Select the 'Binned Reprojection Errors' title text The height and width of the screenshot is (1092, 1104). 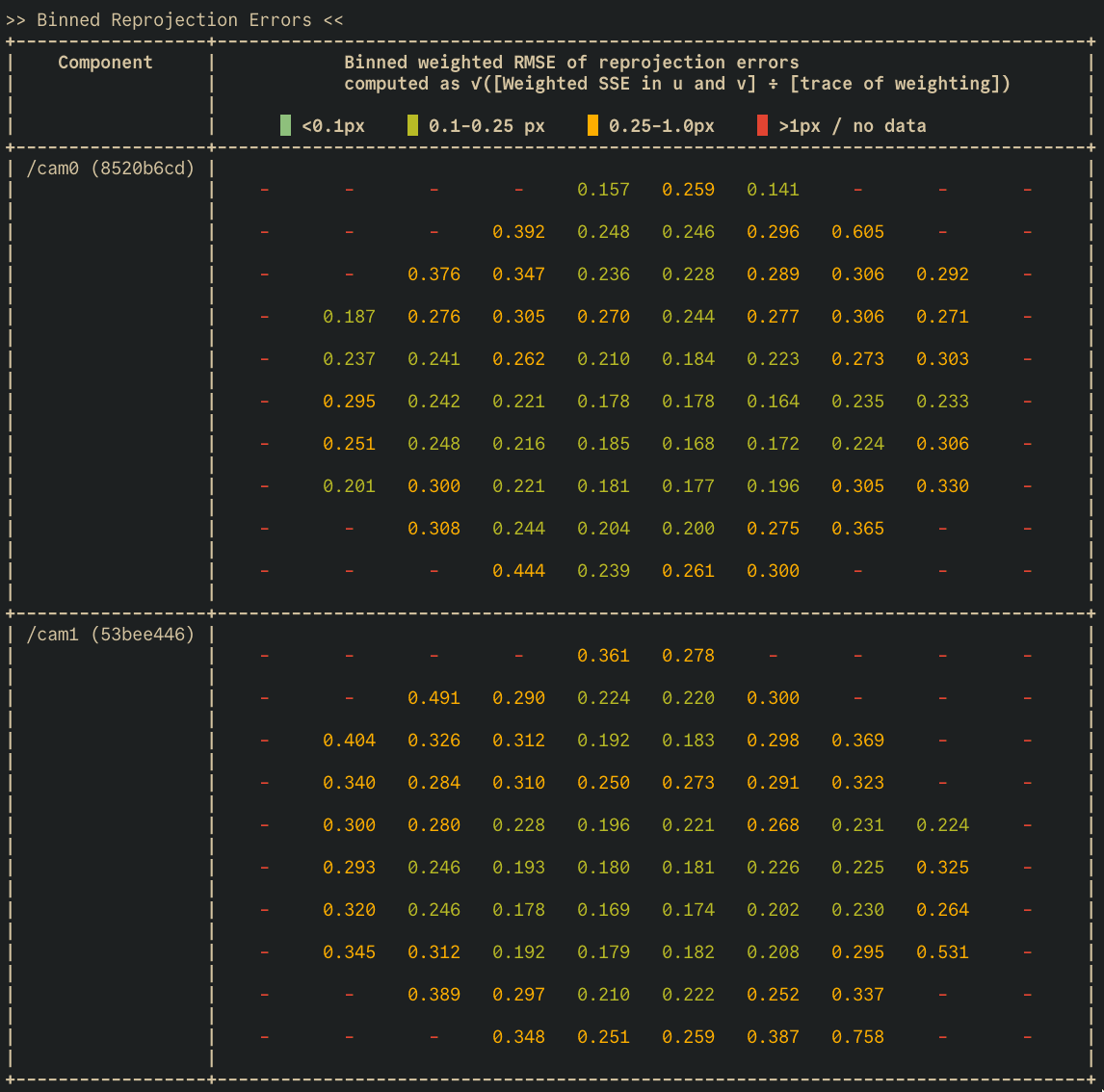coord(174,20)
